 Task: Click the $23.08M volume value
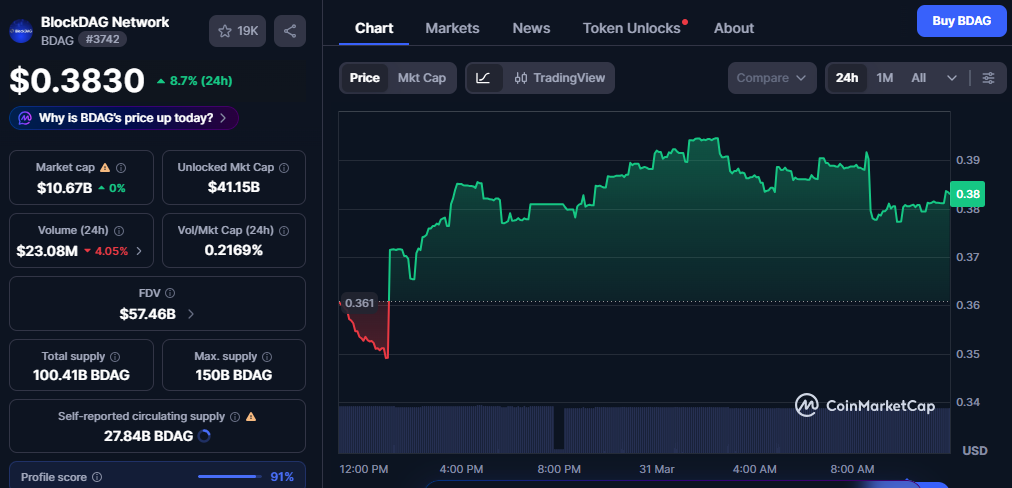click(47, 251)
